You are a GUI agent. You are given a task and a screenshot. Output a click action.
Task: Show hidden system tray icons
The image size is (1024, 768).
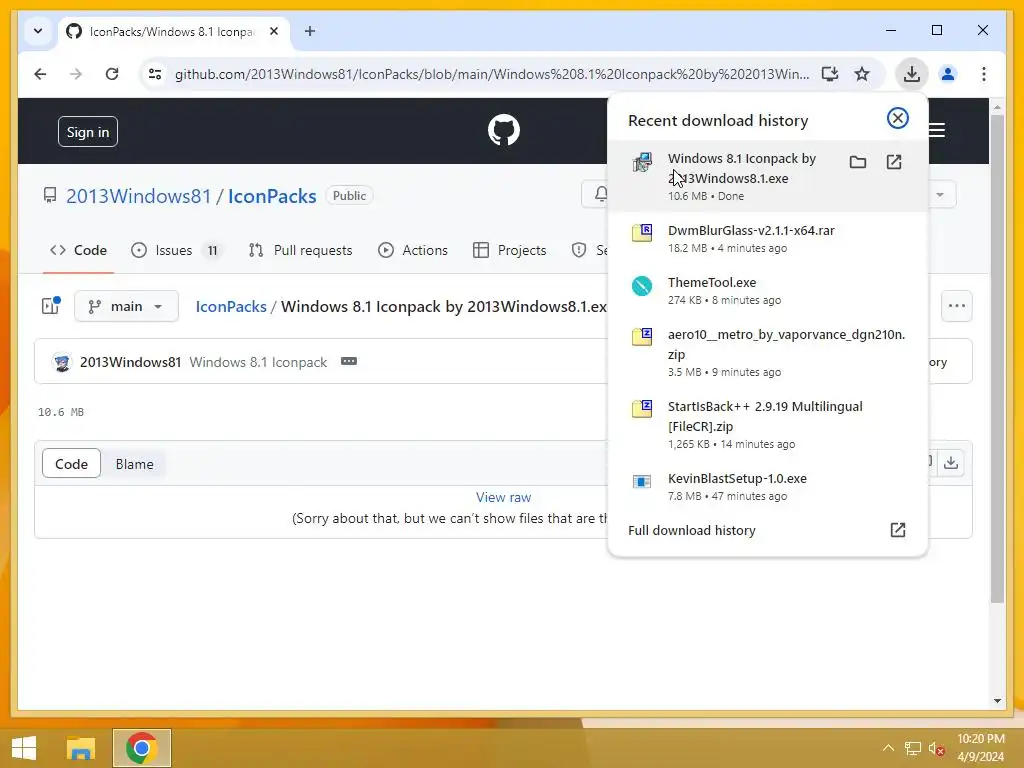(888, 748)
